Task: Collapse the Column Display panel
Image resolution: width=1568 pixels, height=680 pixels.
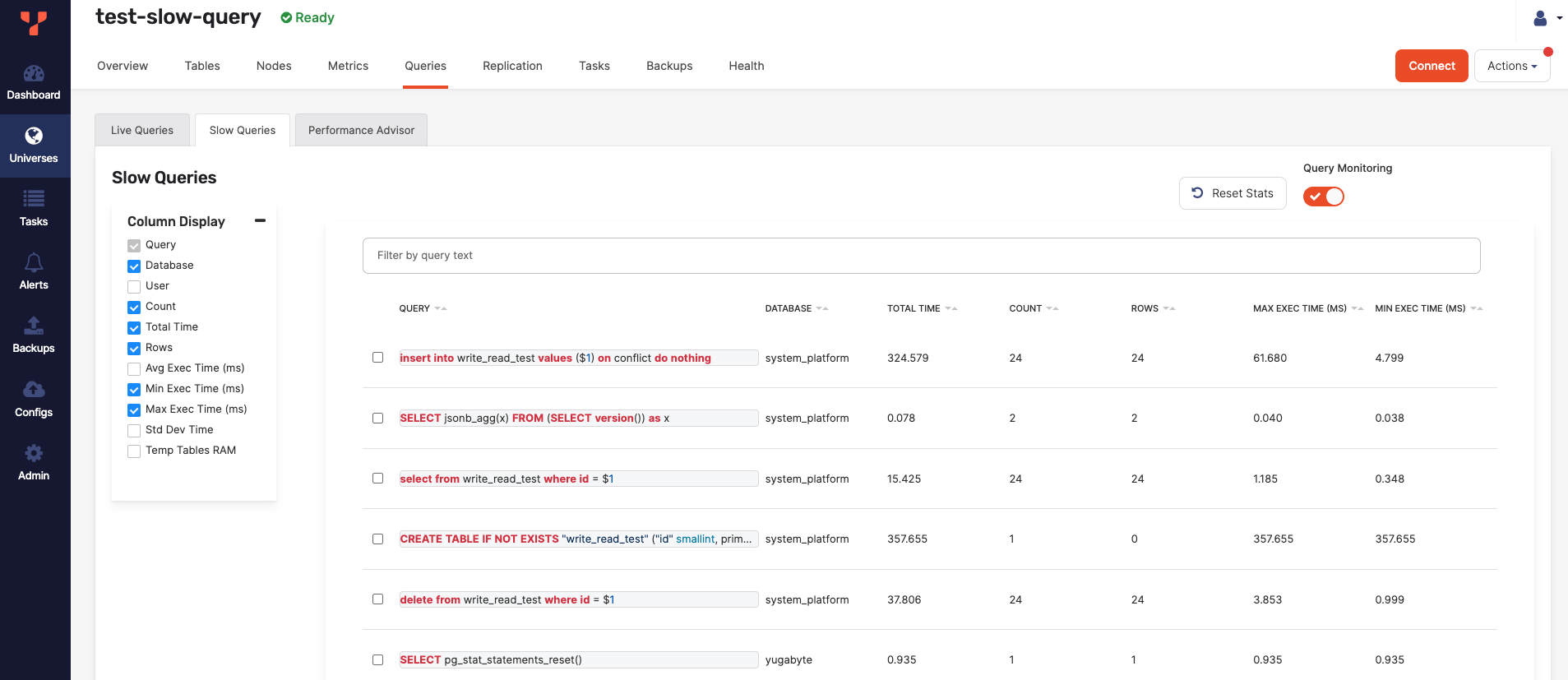Action: (x=260, y=221)
